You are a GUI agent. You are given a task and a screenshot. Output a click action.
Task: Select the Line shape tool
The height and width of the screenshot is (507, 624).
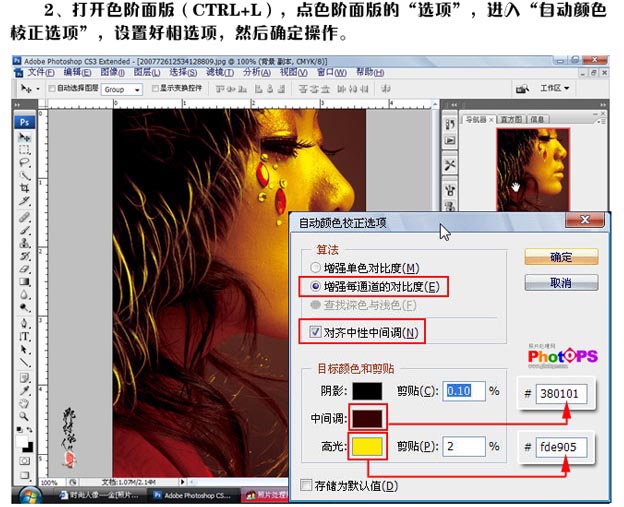[24, 362]
